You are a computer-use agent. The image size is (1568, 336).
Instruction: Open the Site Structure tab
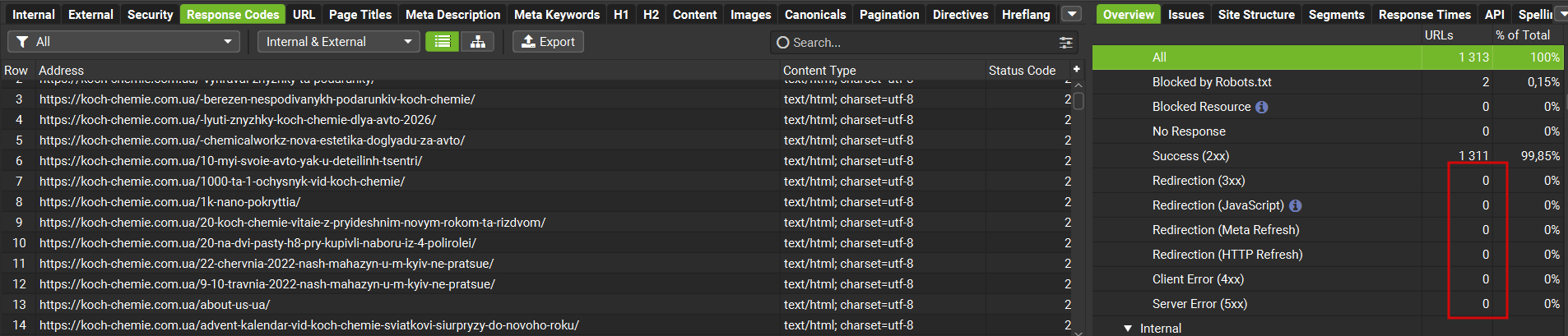pyautogui.click(x=1255, y=14)
